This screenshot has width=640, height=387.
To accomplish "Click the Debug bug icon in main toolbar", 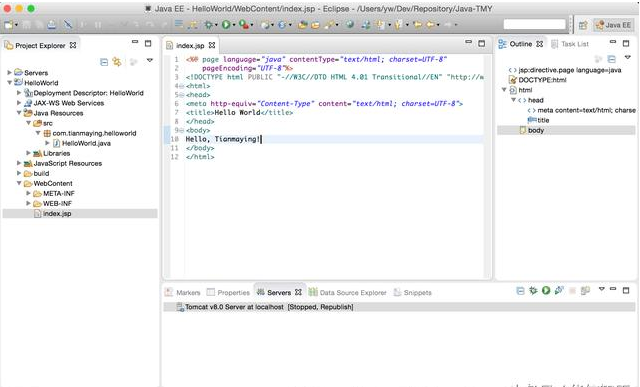I will pyautogui.click(x=209, y=25).
